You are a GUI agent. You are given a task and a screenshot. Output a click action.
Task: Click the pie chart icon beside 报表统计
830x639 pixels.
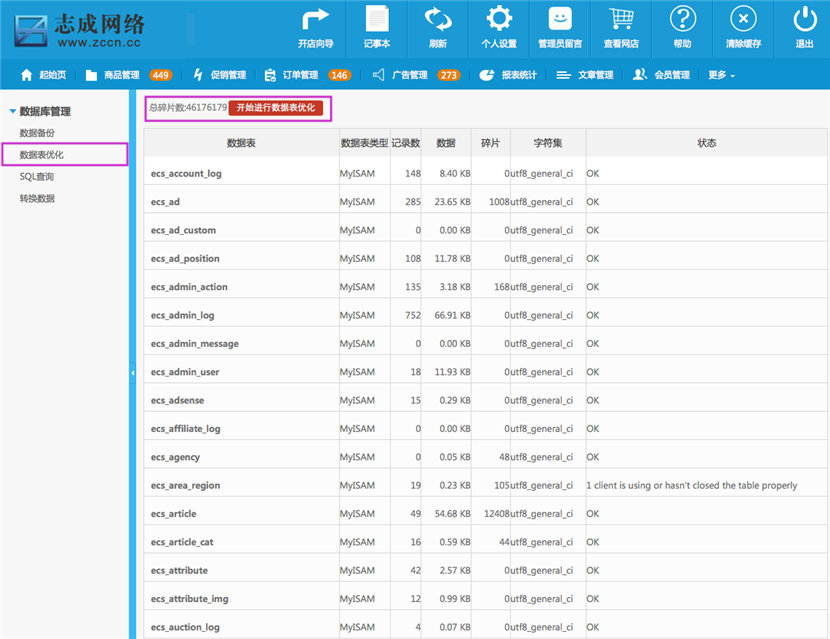pos(486,75)
